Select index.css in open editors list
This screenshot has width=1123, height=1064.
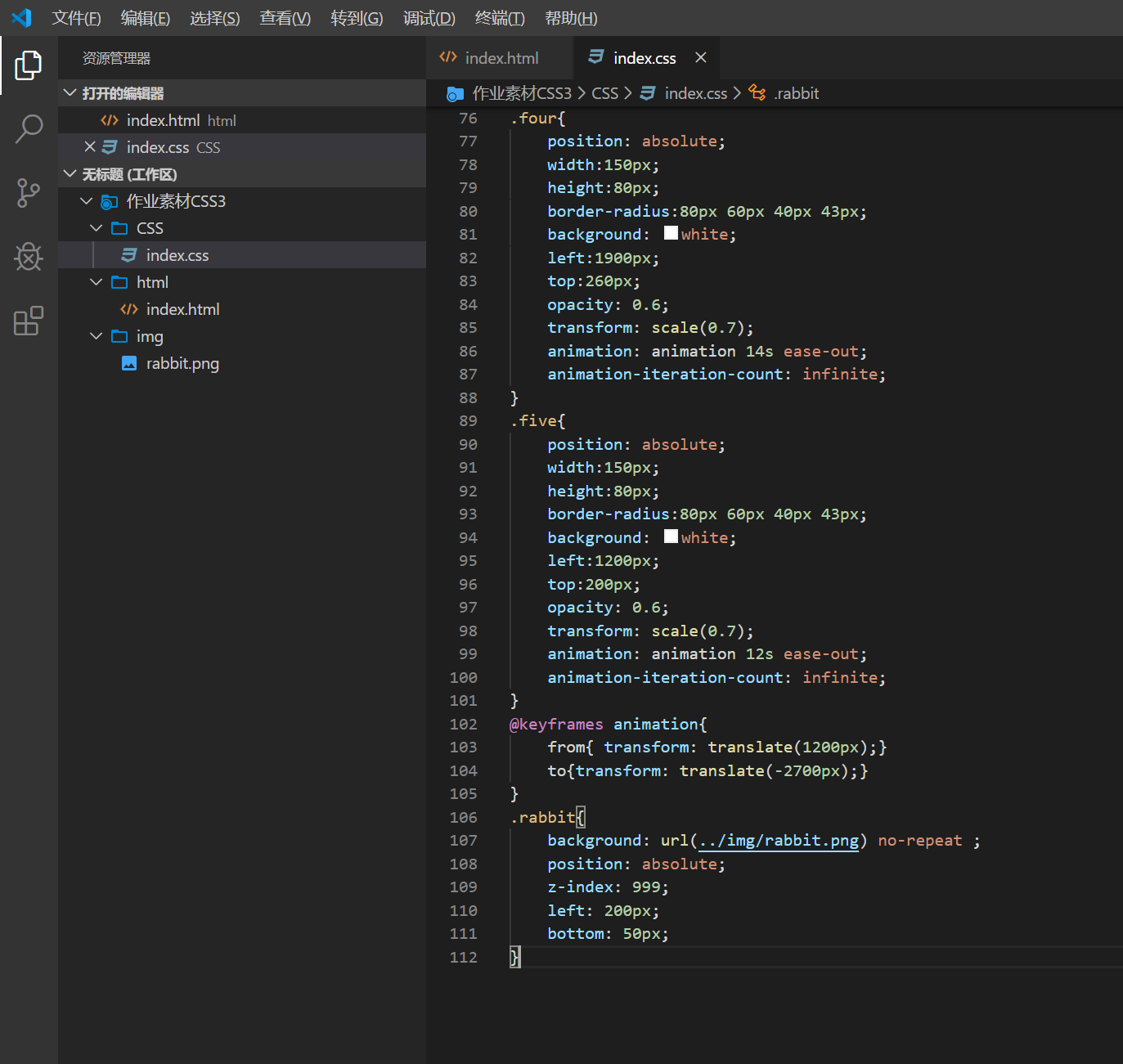242,147
